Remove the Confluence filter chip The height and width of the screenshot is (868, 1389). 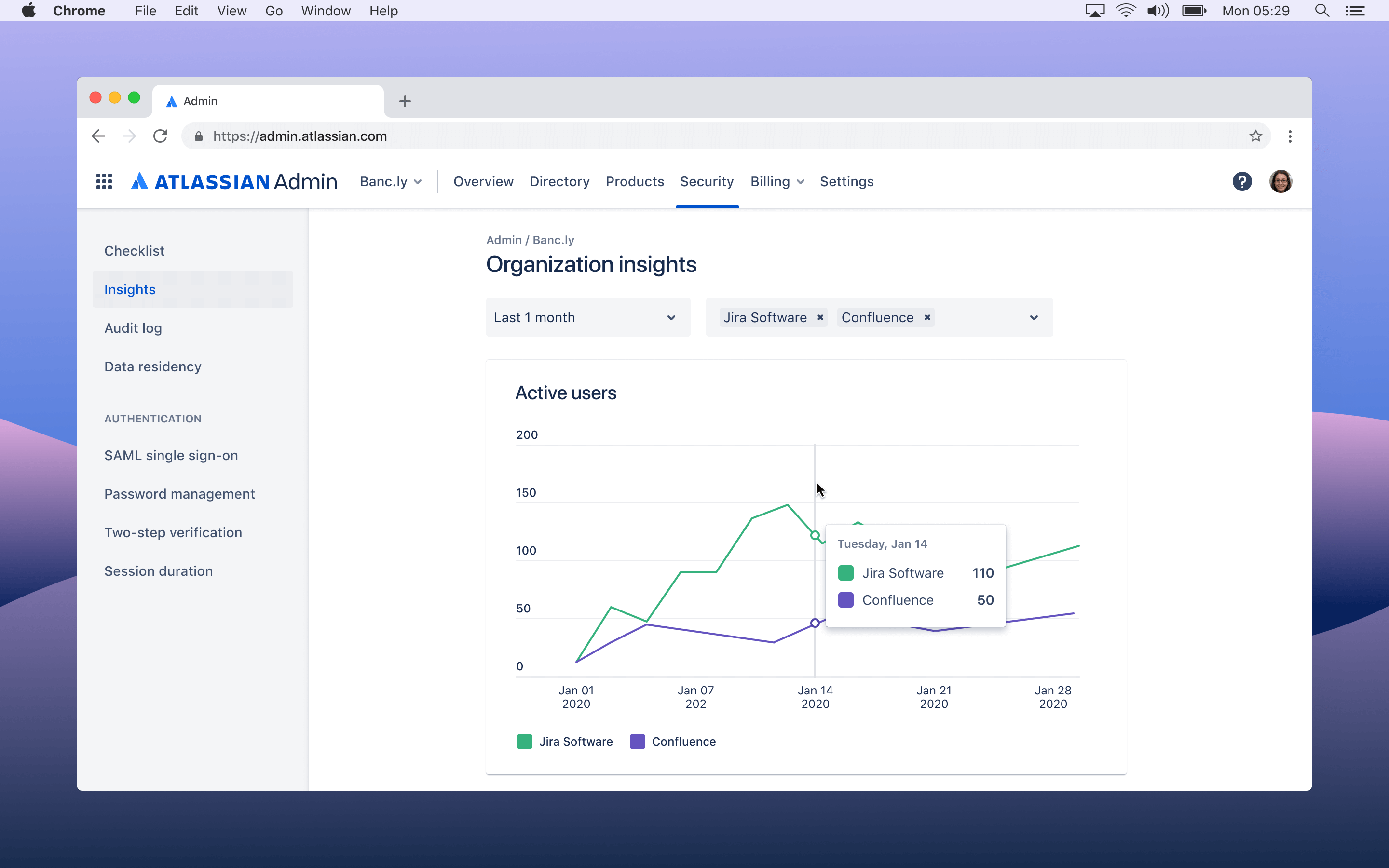pyautogui.click(x=927, y=317)
